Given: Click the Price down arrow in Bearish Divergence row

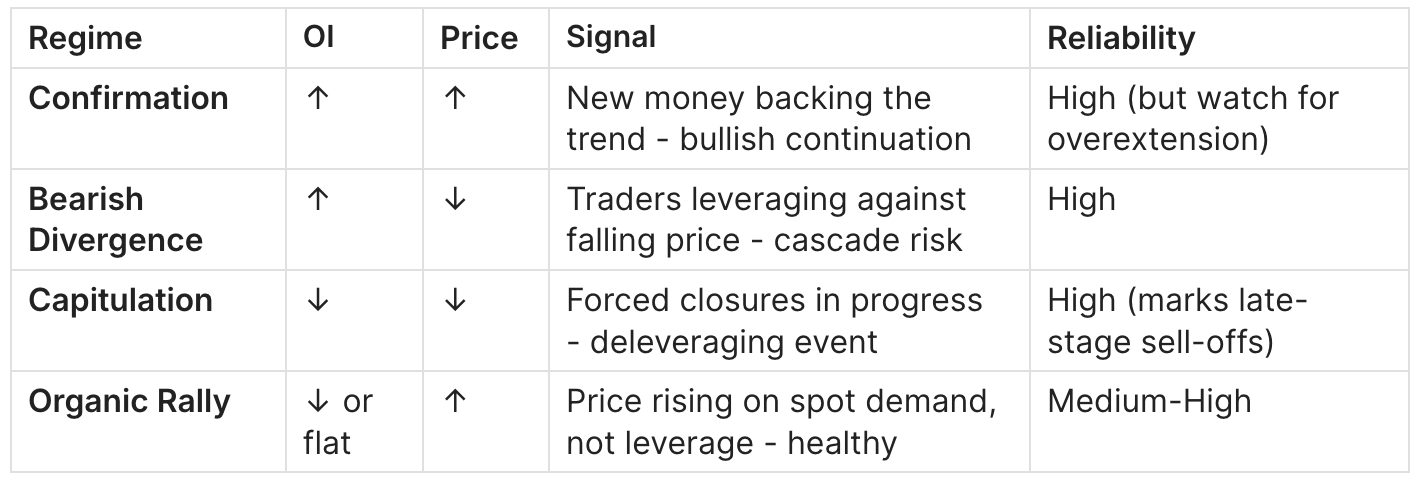Looking at the screenshot, I should point(454,199).
